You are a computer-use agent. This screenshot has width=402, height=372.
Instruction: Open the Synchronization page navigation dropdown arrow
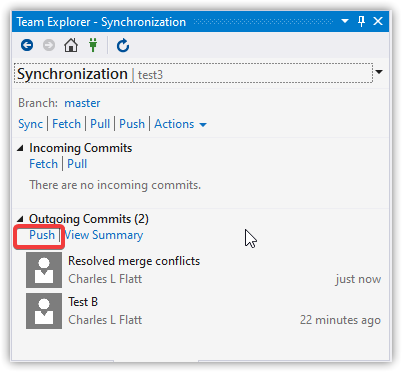coord(379,72)
